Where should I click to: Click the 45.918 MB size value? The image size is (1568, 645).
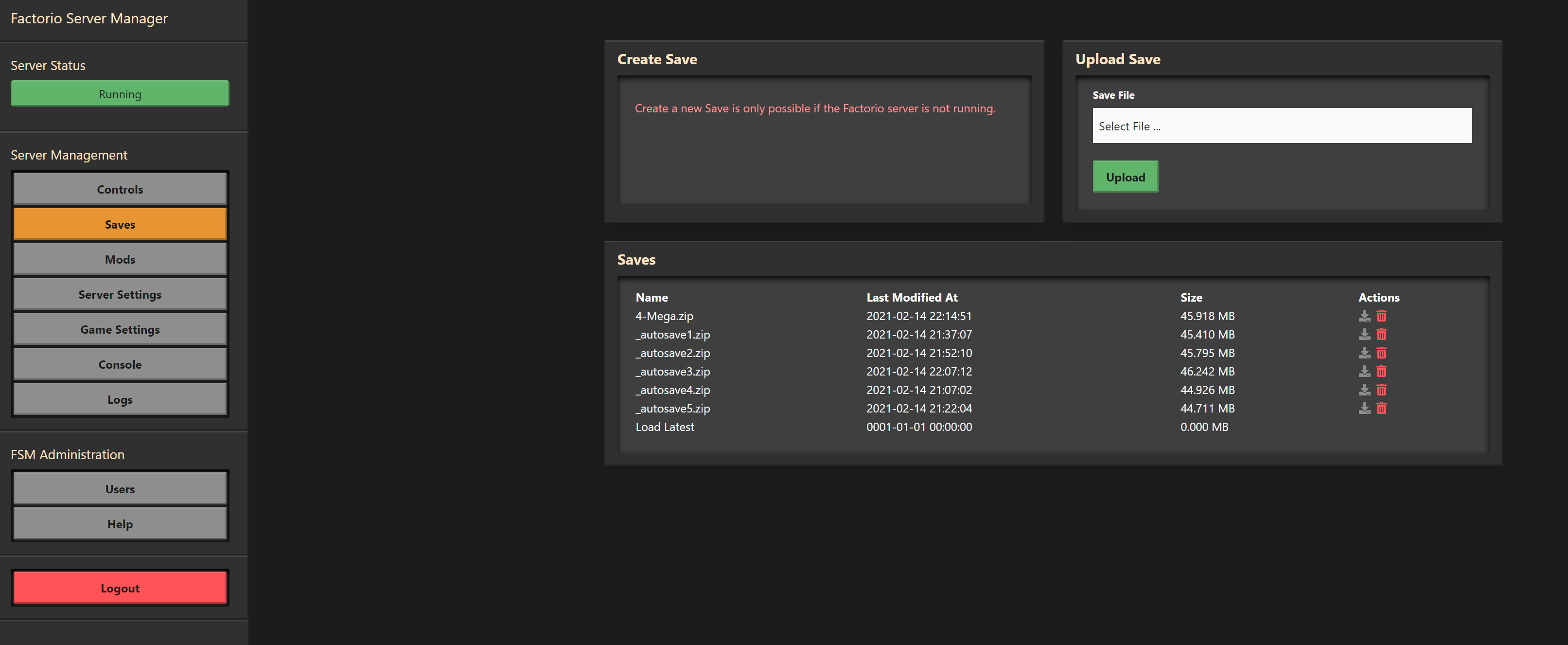(1208, 316)
